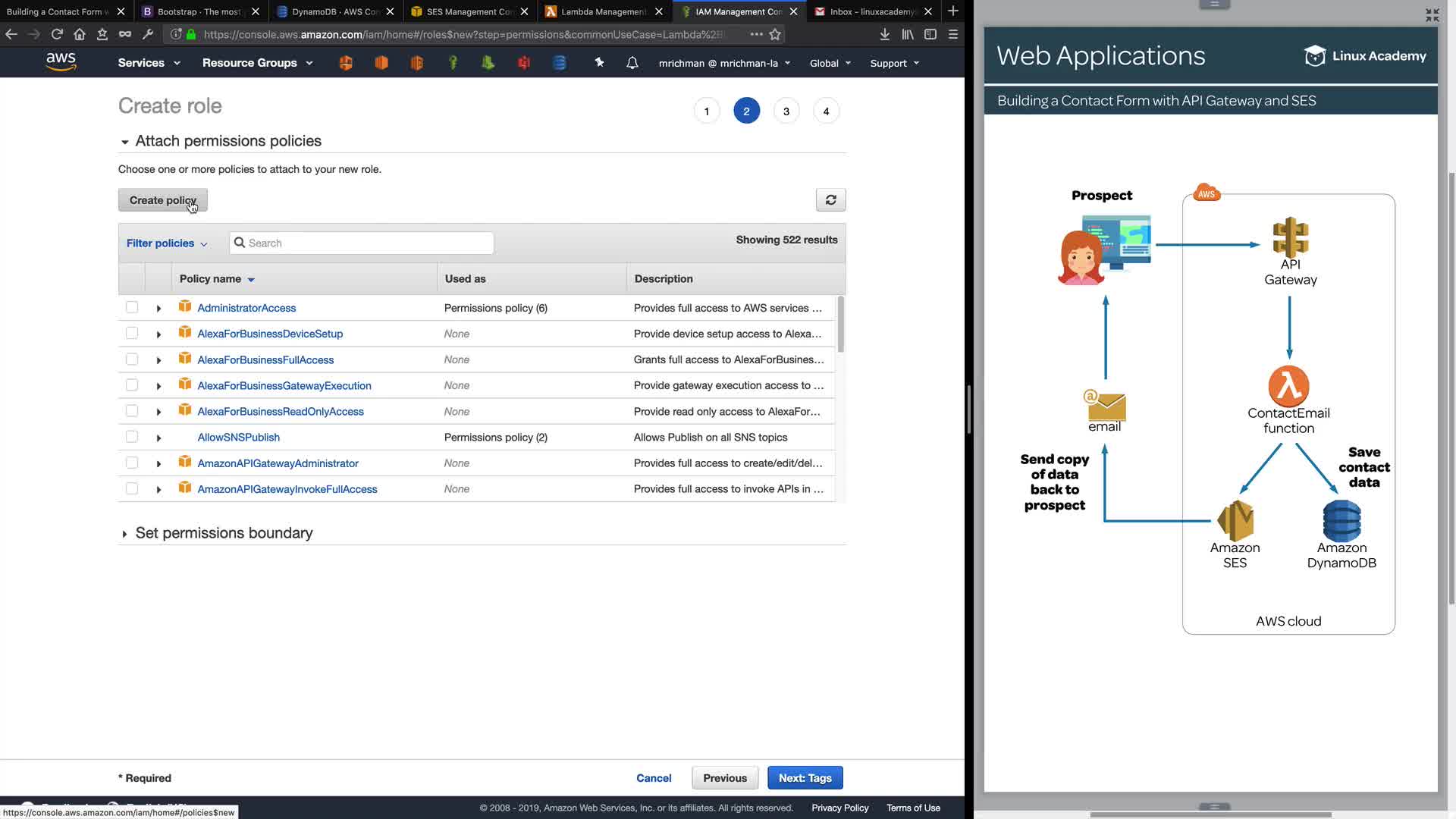Viewport: 1456px width, 819px height.
Task: Switch to the Lambda Management tab
Action: [x=603, y=11]
